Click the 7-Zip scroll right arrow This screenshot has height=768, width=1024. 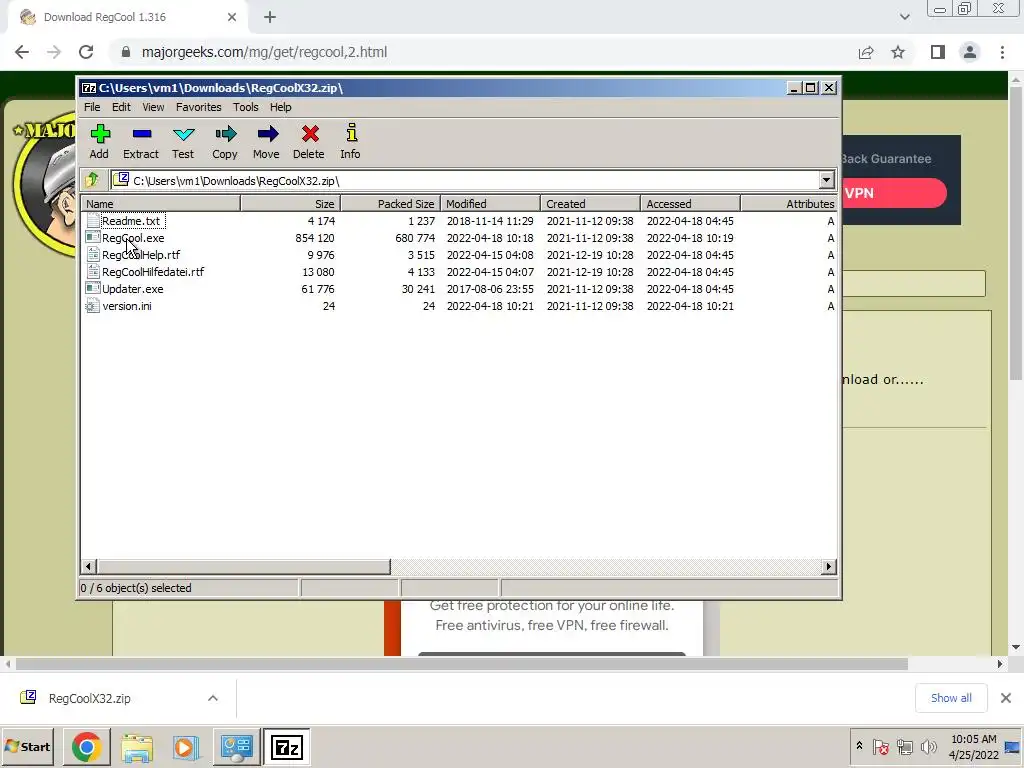point(829,567)
